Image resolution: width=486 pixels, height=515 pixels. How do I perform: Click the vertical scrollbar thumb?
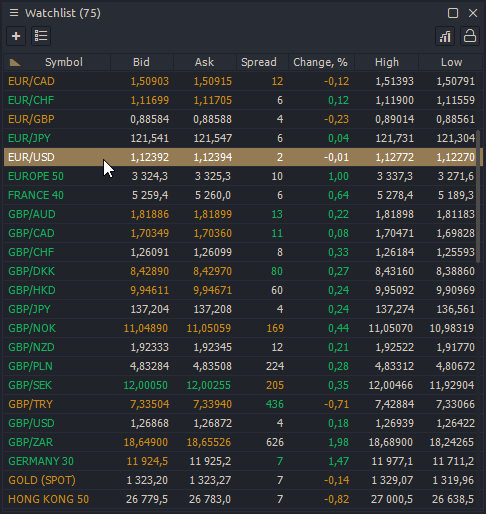[x=479, y=197]
